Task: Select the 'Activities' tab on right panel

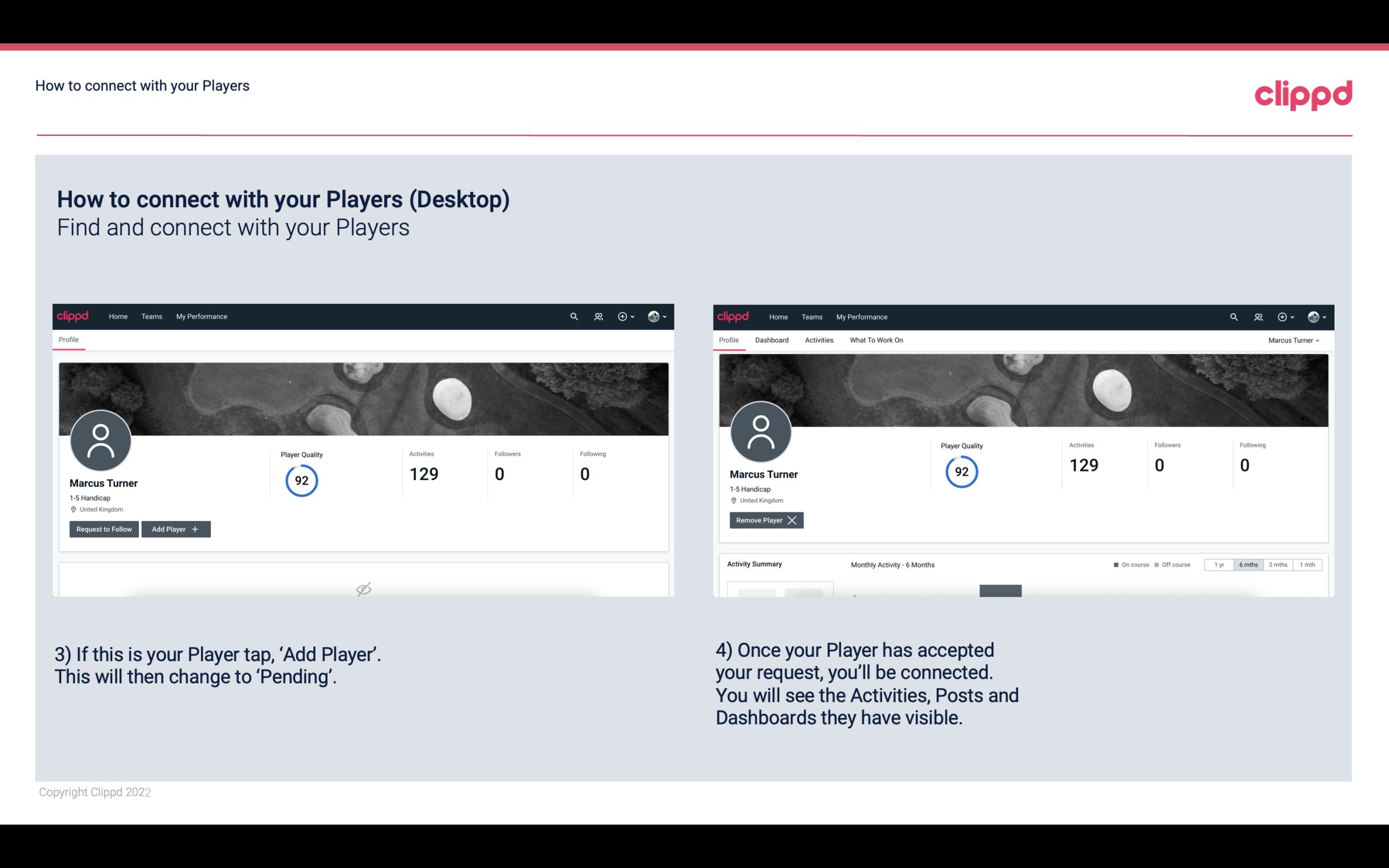Action: pyautogui.click(x=818, y=340)
